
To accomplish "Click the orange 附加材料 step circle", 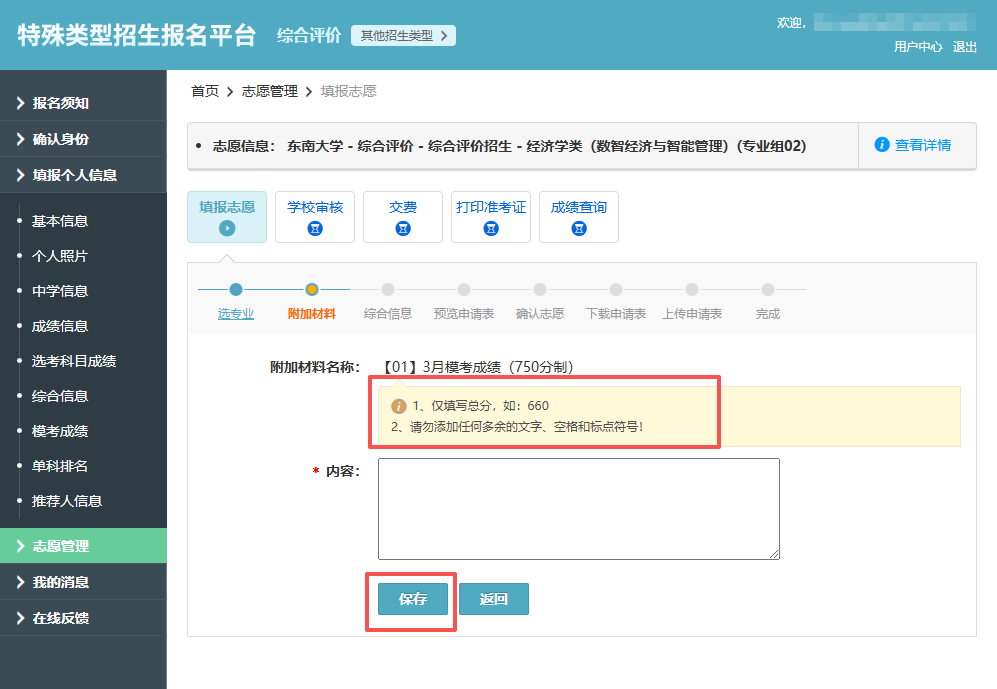I will (312, 290).
